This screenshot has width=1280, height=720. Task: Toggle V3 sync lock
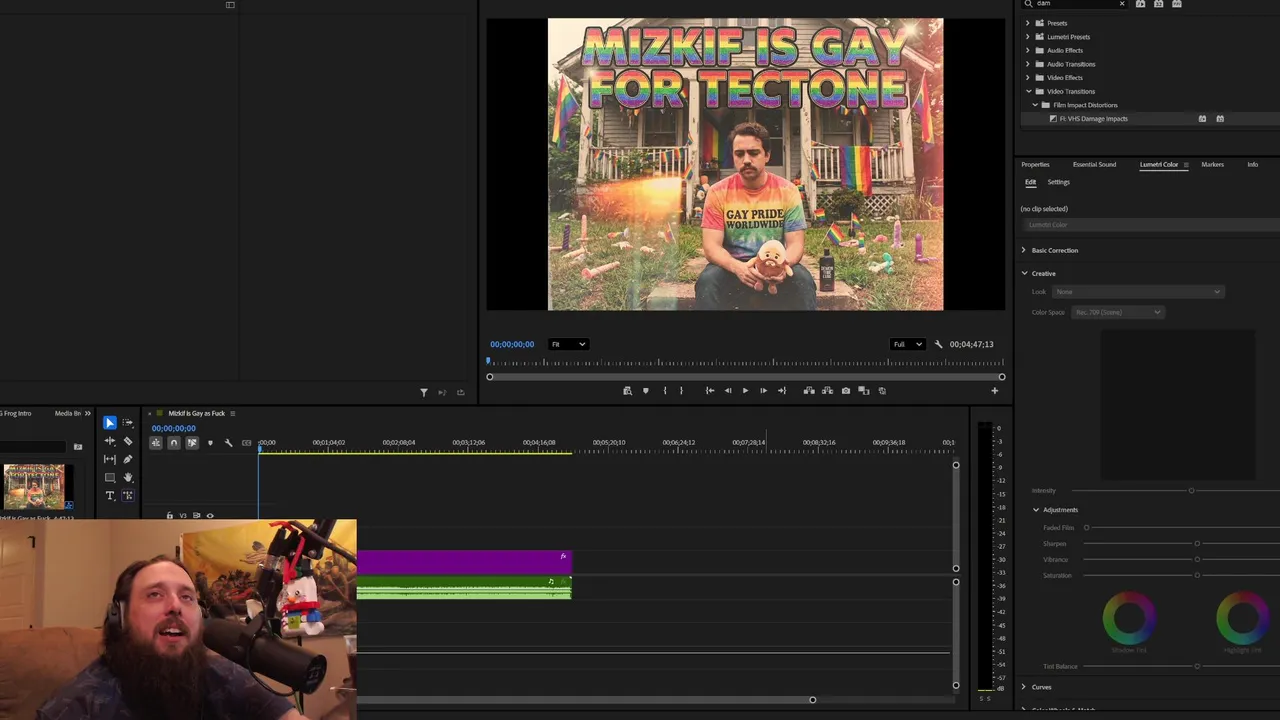[197, 516]
